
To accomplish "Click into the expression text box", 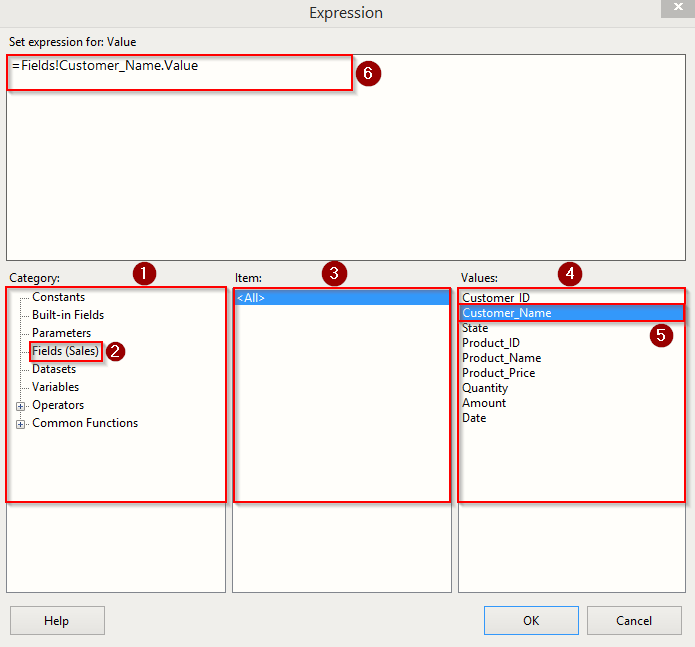I will point(346,157).
